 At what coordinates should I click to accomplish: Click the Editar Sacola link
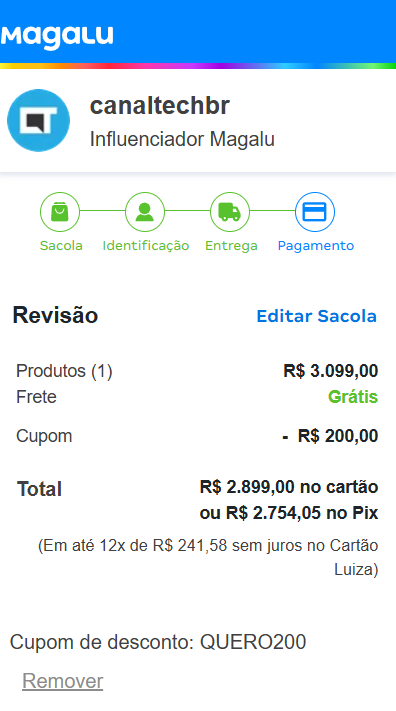(317, 316)
